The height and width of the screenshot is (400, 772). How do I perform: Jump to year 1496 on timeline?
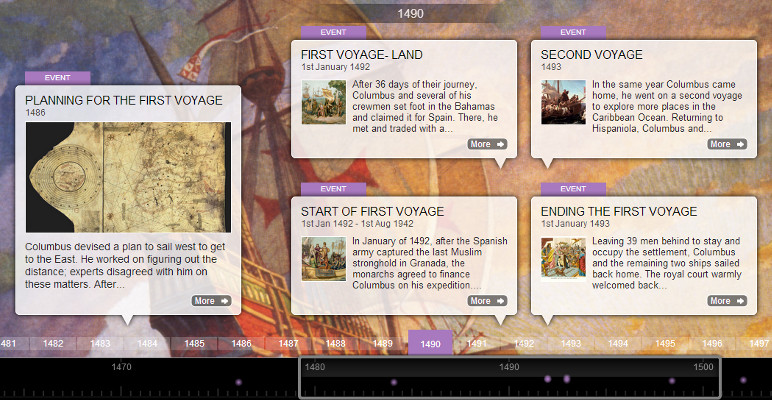(712, 343)
